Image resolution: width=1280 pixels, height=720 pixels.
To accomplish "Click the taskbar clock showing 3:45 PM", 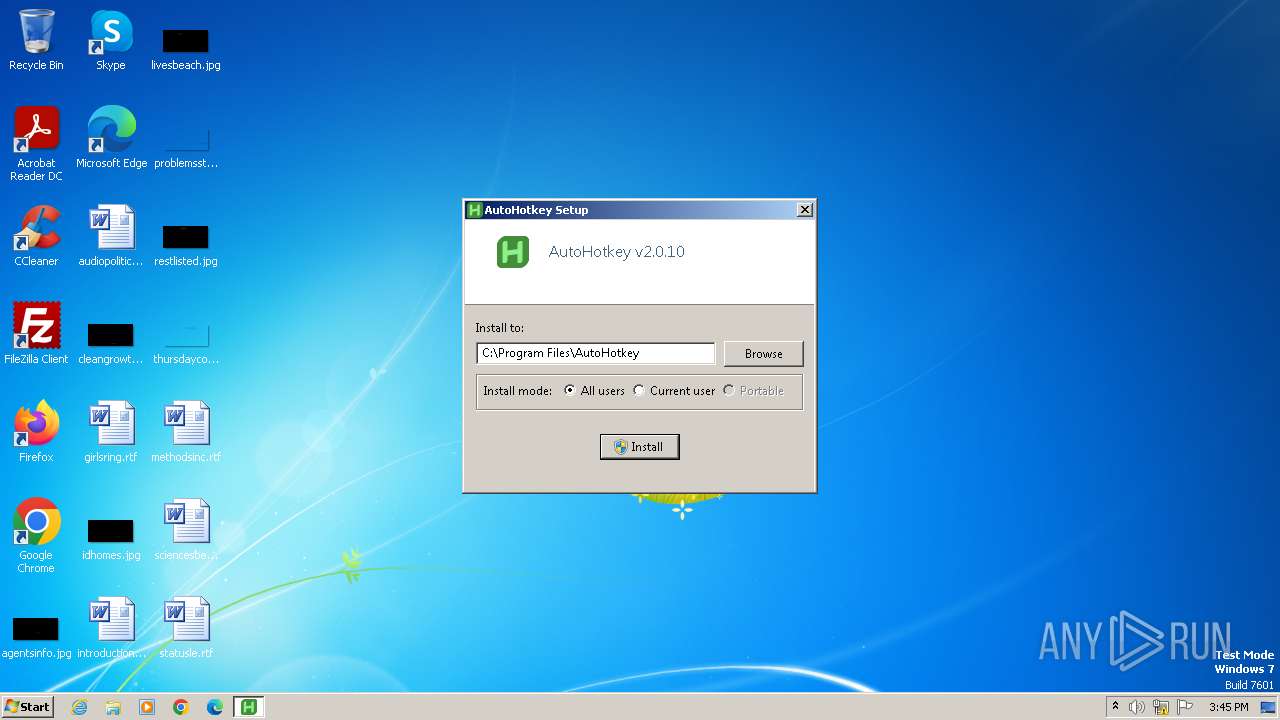I will (1228, 707).
